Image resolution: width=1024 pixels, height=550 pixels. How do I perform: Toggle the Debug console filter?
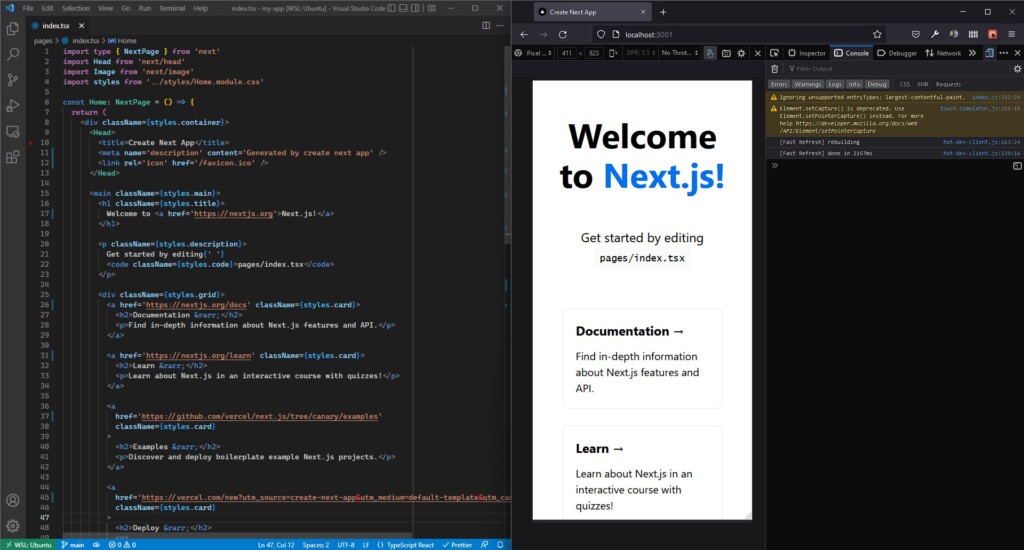pos(876,84)
